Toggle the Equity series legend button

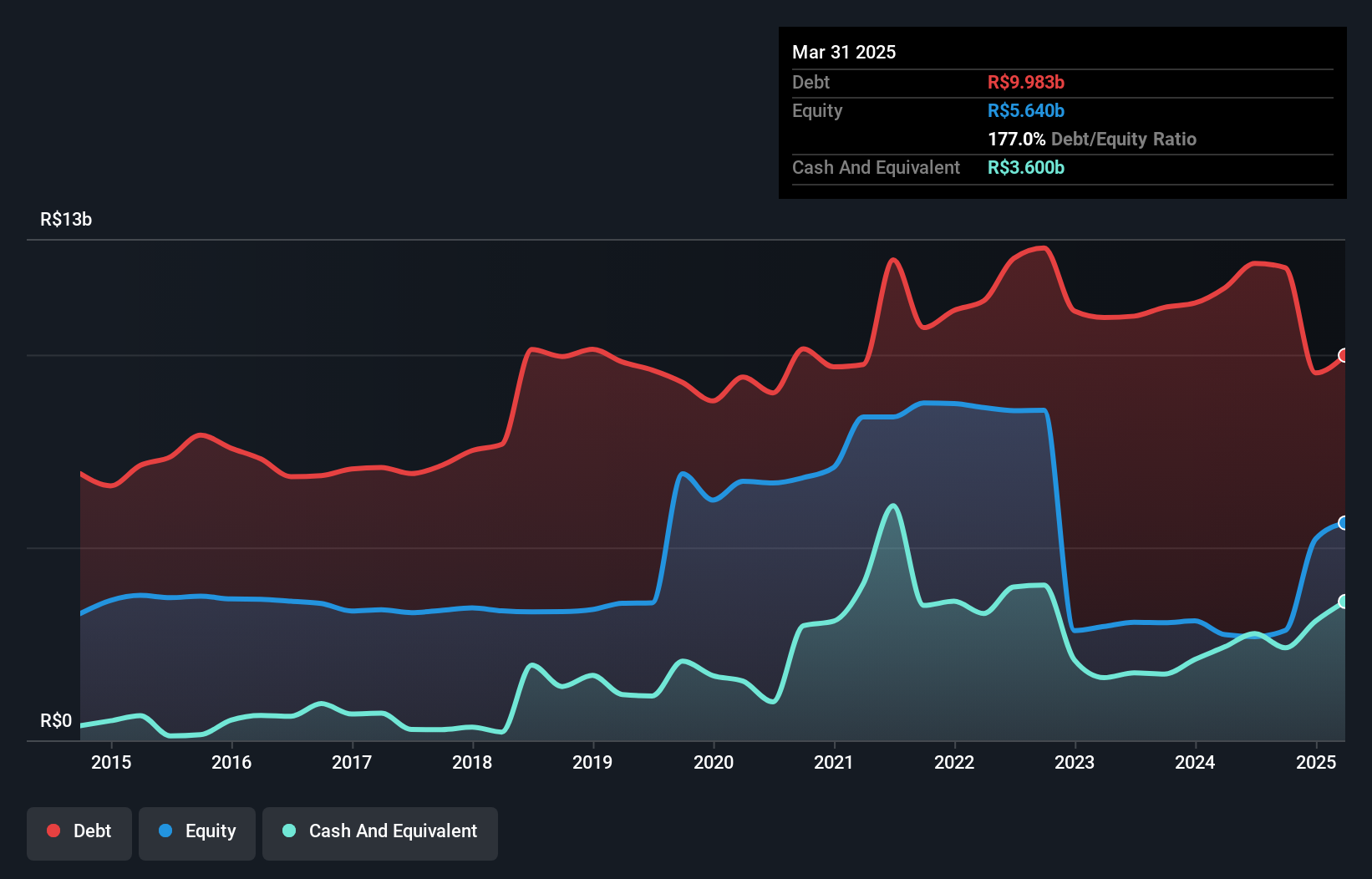[x=197, y=833]
